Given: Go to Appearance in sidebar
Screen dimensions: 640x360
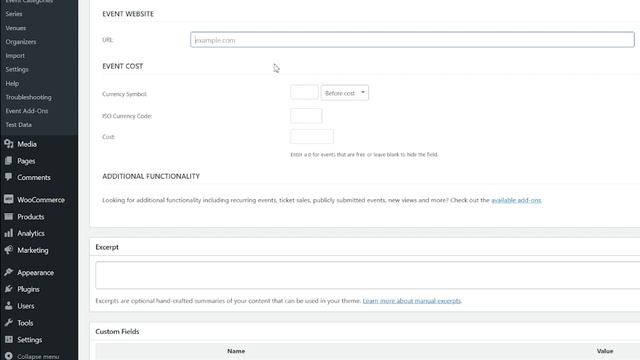Looking at the screenshot, I should point(36,273).
